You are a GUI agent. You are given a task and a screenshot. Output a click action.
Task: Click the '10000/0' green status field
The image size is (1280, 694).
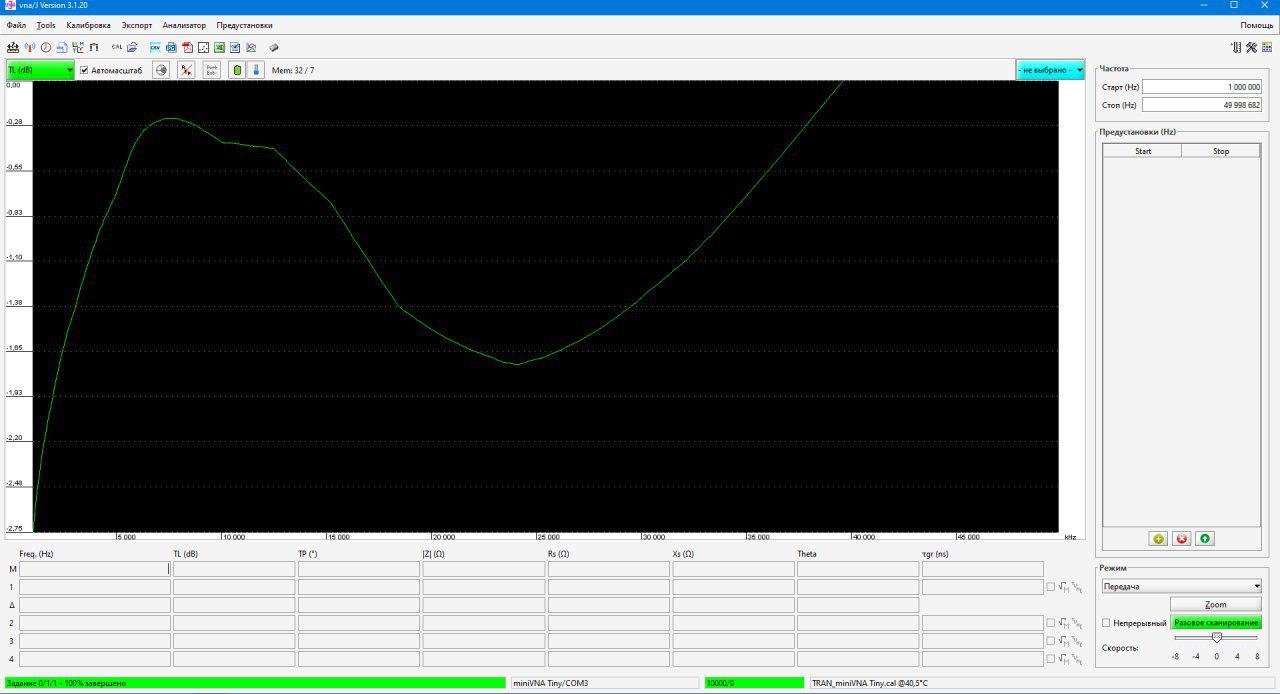tap(754, 683)
